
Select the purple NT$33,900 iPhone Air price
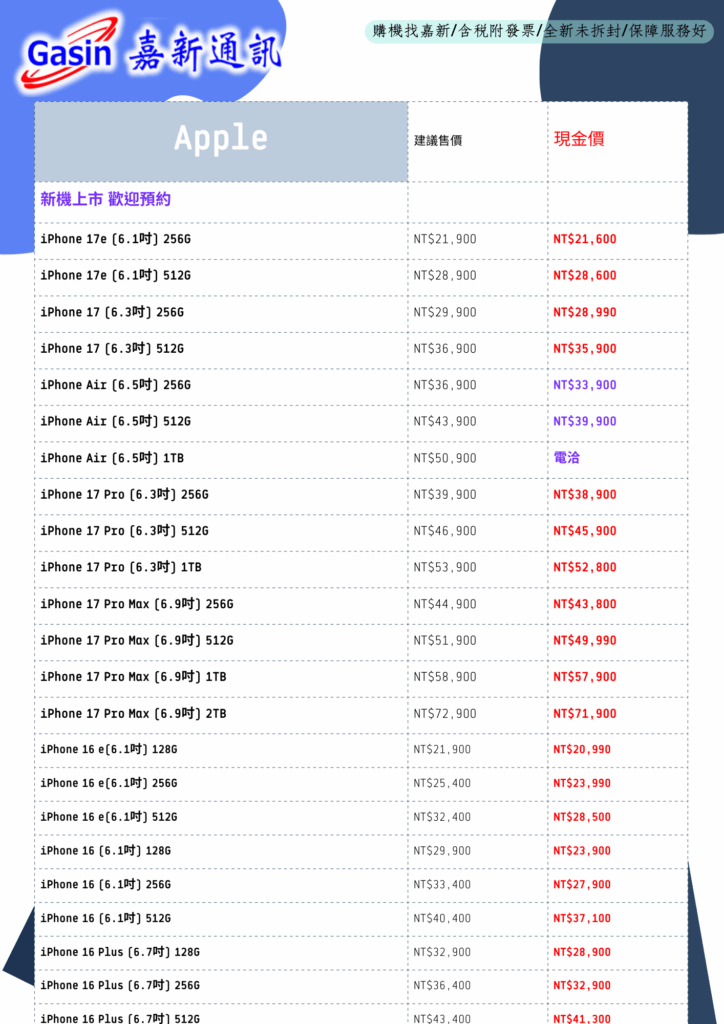click(x=585, y=385)
